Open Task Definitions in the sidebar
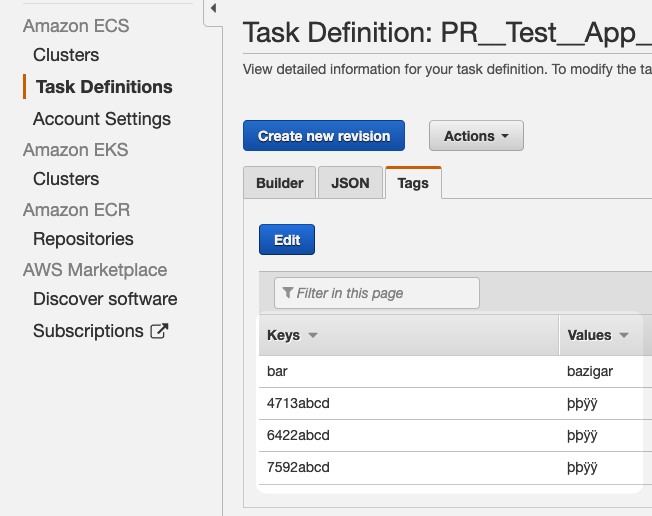 (104, 87)
